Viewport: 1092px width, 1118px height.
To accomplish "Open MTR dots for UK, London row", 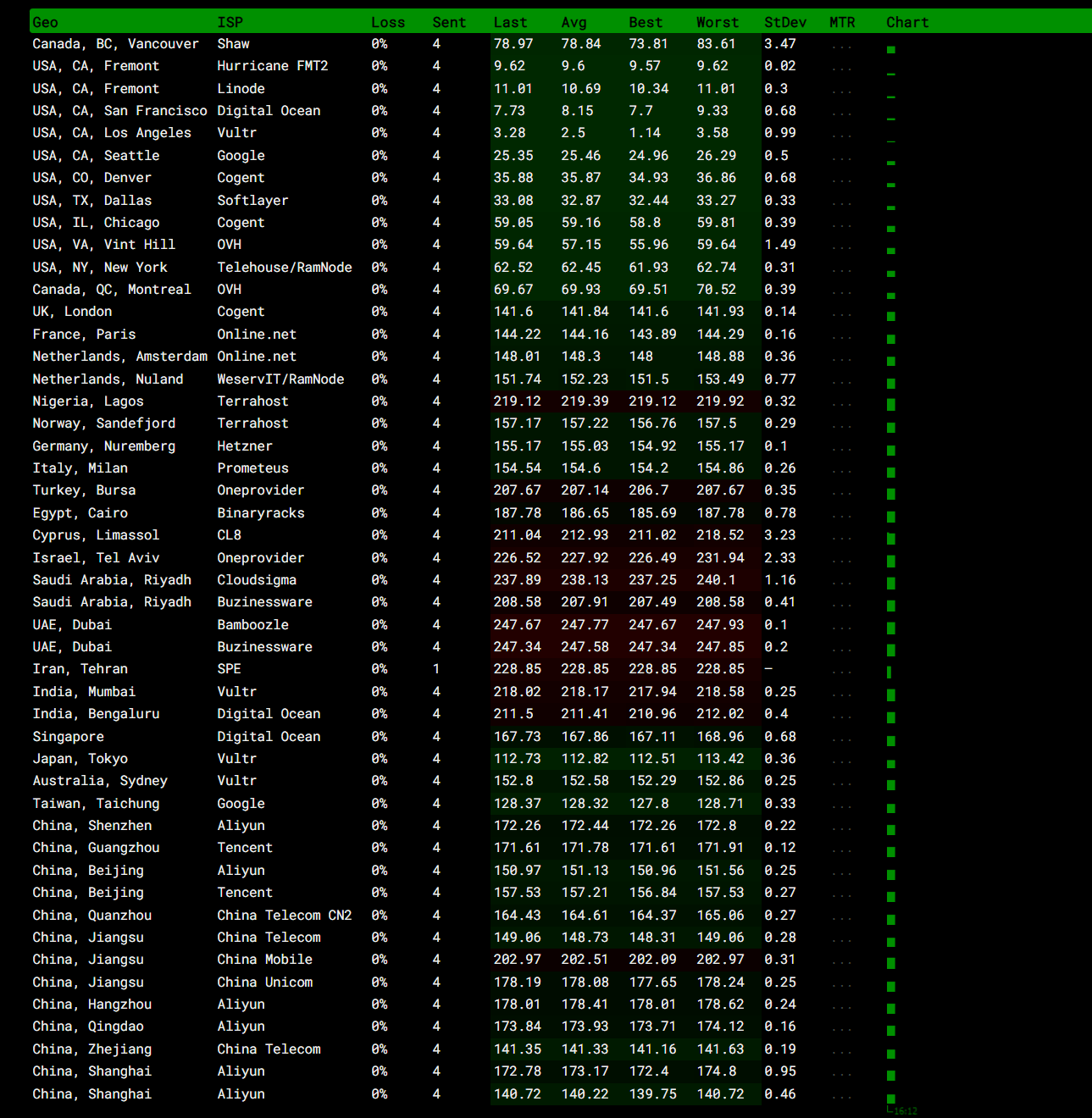I will point(842,314).
